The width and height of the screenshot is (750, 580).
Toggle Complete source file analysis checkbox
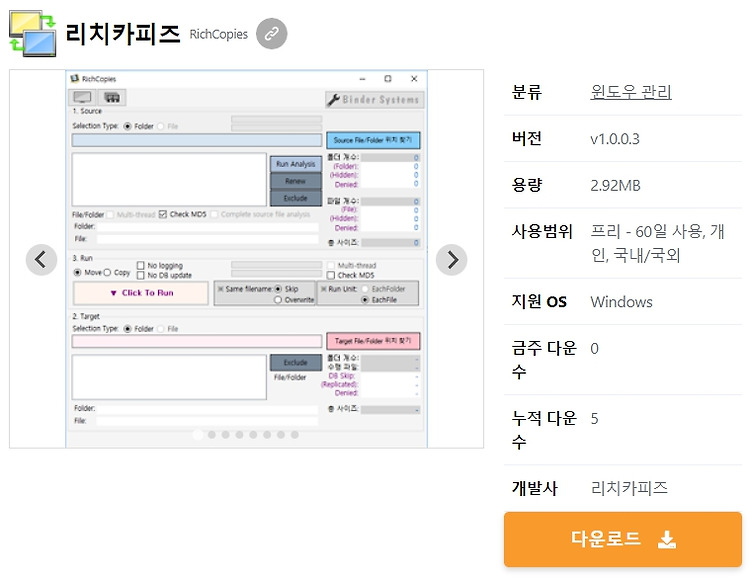click(x=214, y=214)
